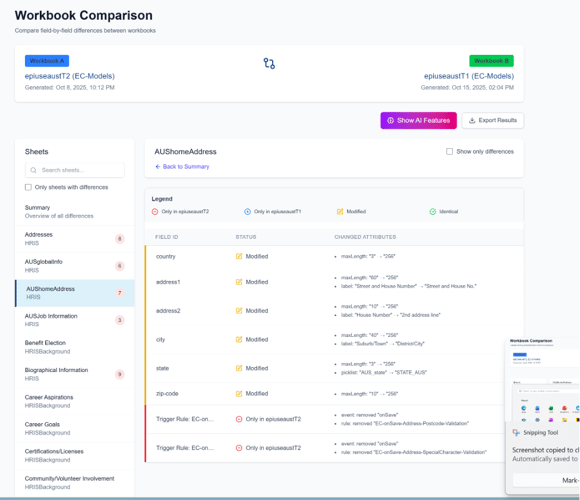Select the AUSJob Information sheet

tap(75, 320)
